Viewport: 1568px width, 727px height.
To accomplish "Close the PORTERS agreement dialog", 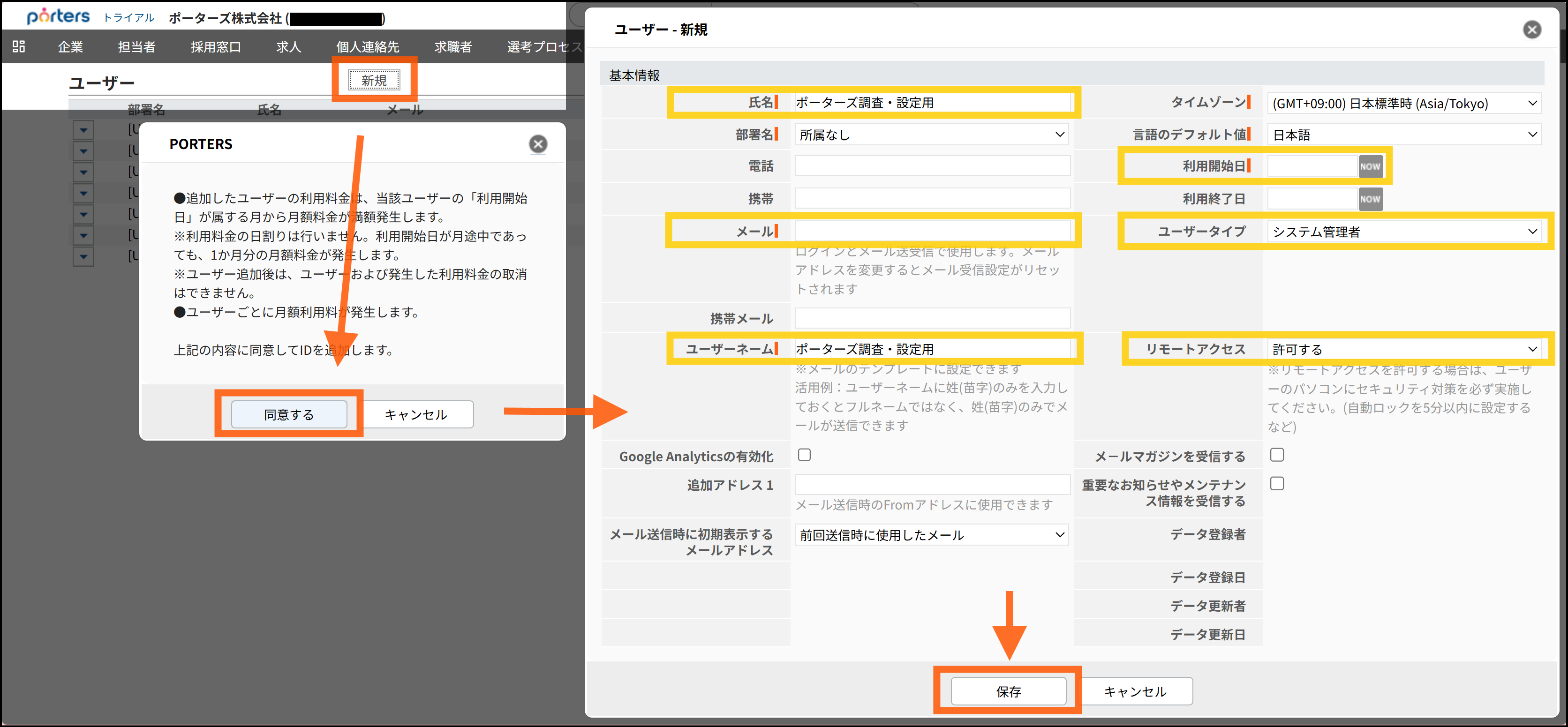I will point(537,144).
